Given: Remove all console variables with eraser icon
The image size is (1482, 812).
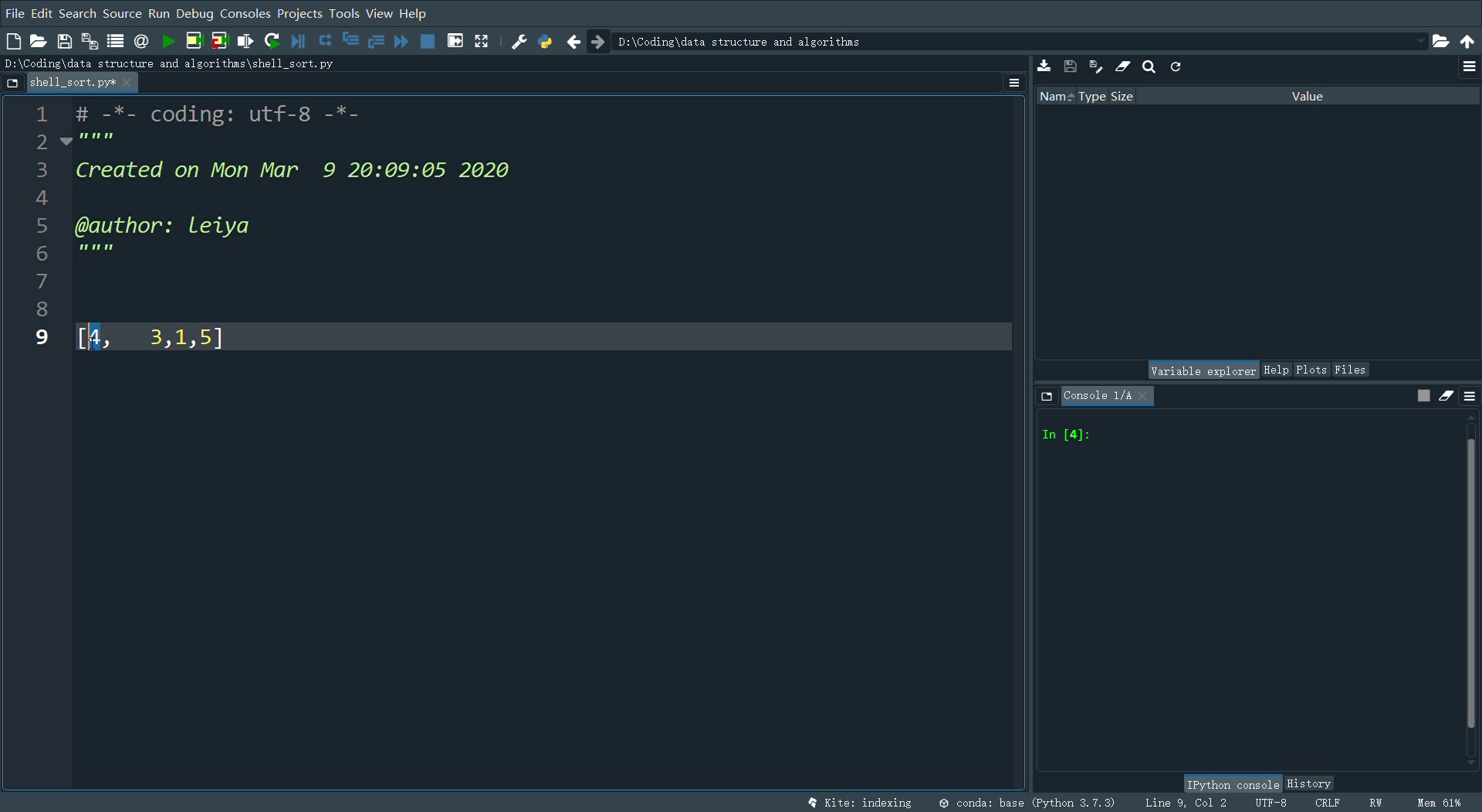Looking at the screenshot, I should click(x=1446, y=395).
